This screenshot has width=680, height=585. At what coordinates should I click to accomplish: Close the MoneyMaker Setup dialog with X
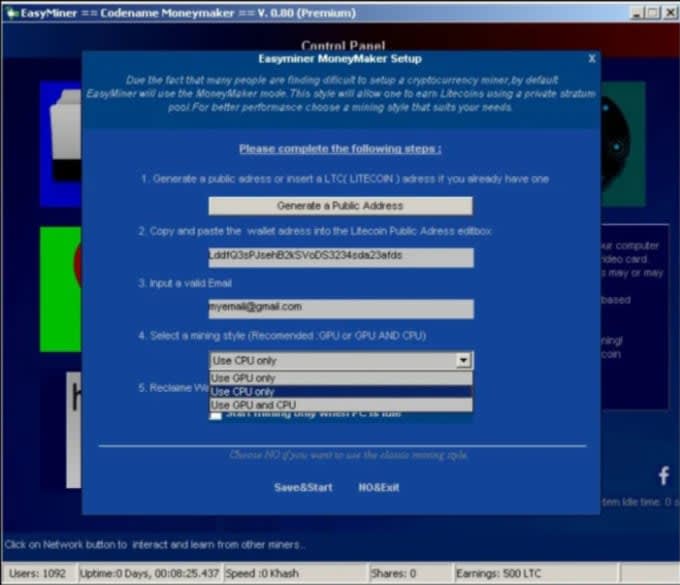pos(592,59)
